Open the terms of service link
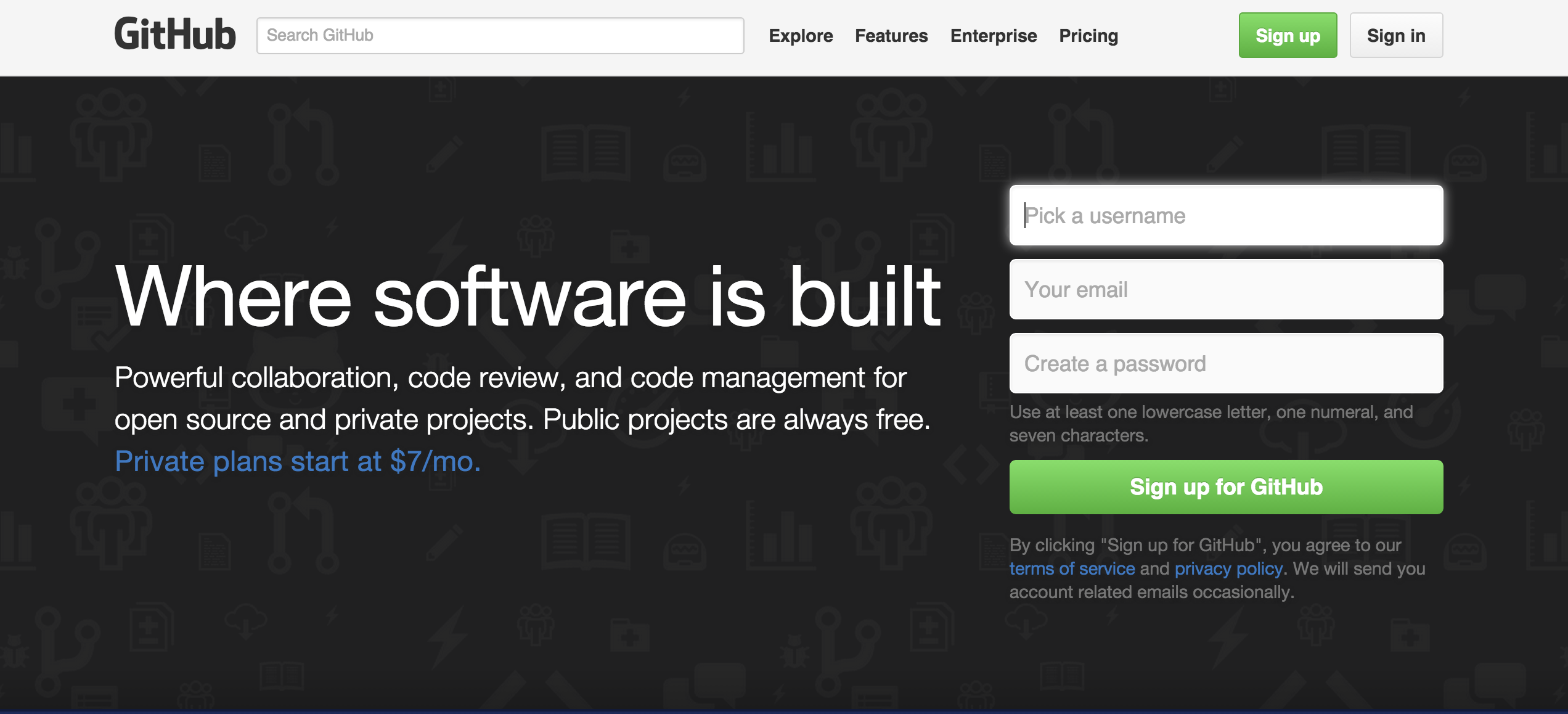 tap(1072, 568)
